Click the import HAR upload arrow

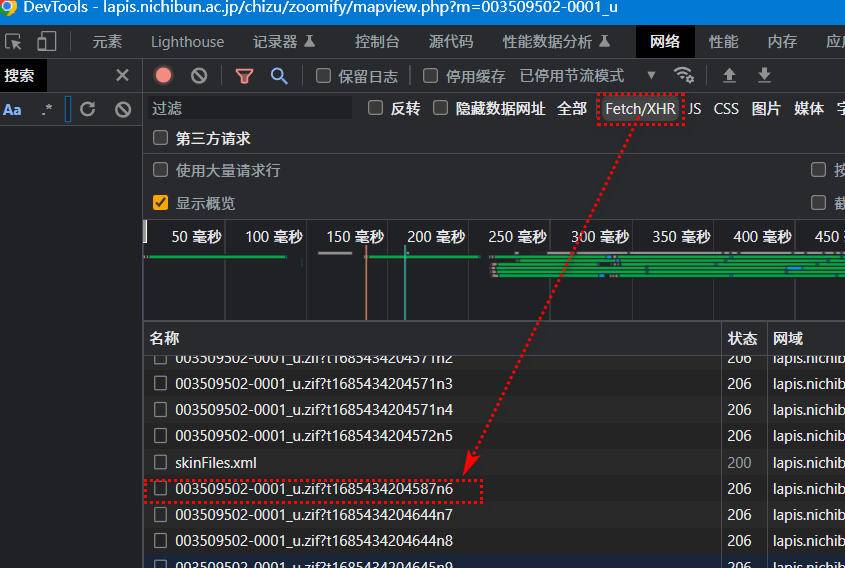[x=729, y=76]
